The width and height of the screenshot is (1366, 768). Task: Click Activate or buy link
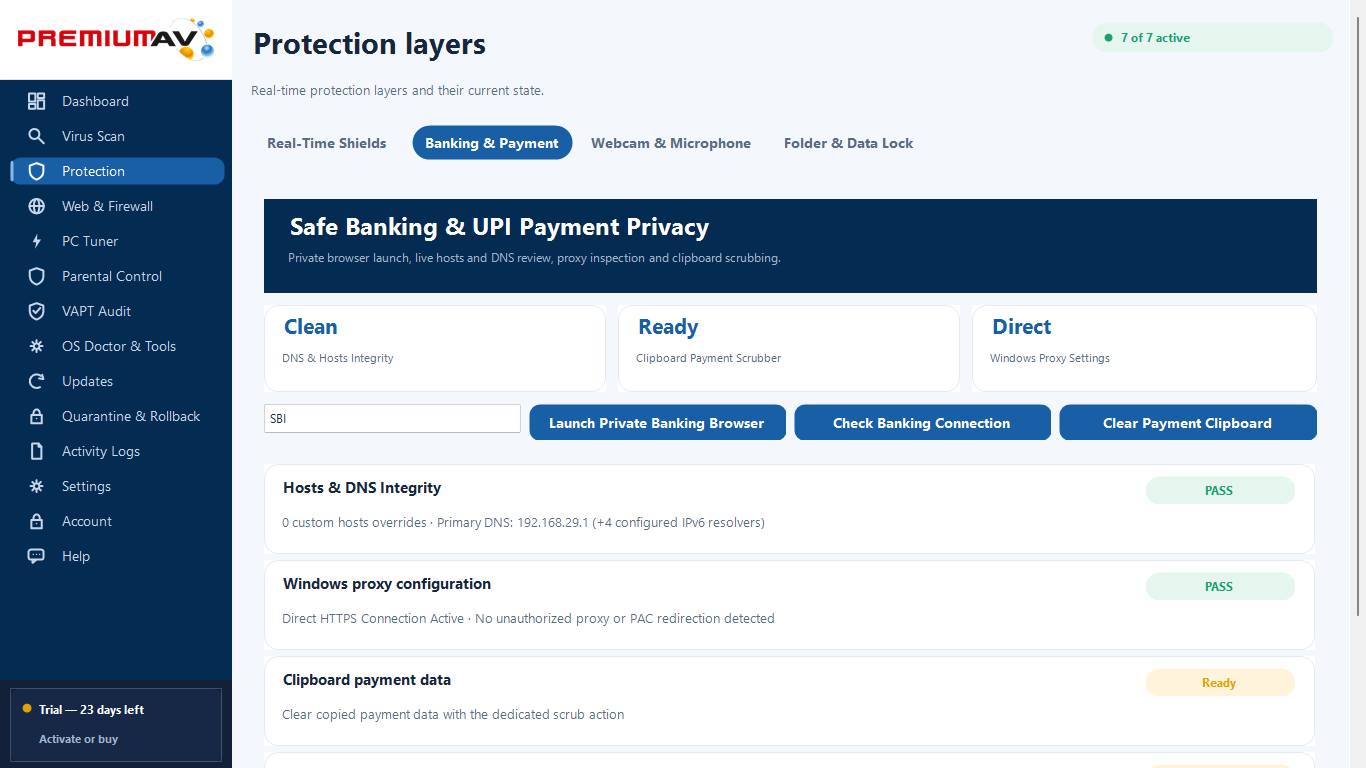pyautogui.click(x=79, y=739)
